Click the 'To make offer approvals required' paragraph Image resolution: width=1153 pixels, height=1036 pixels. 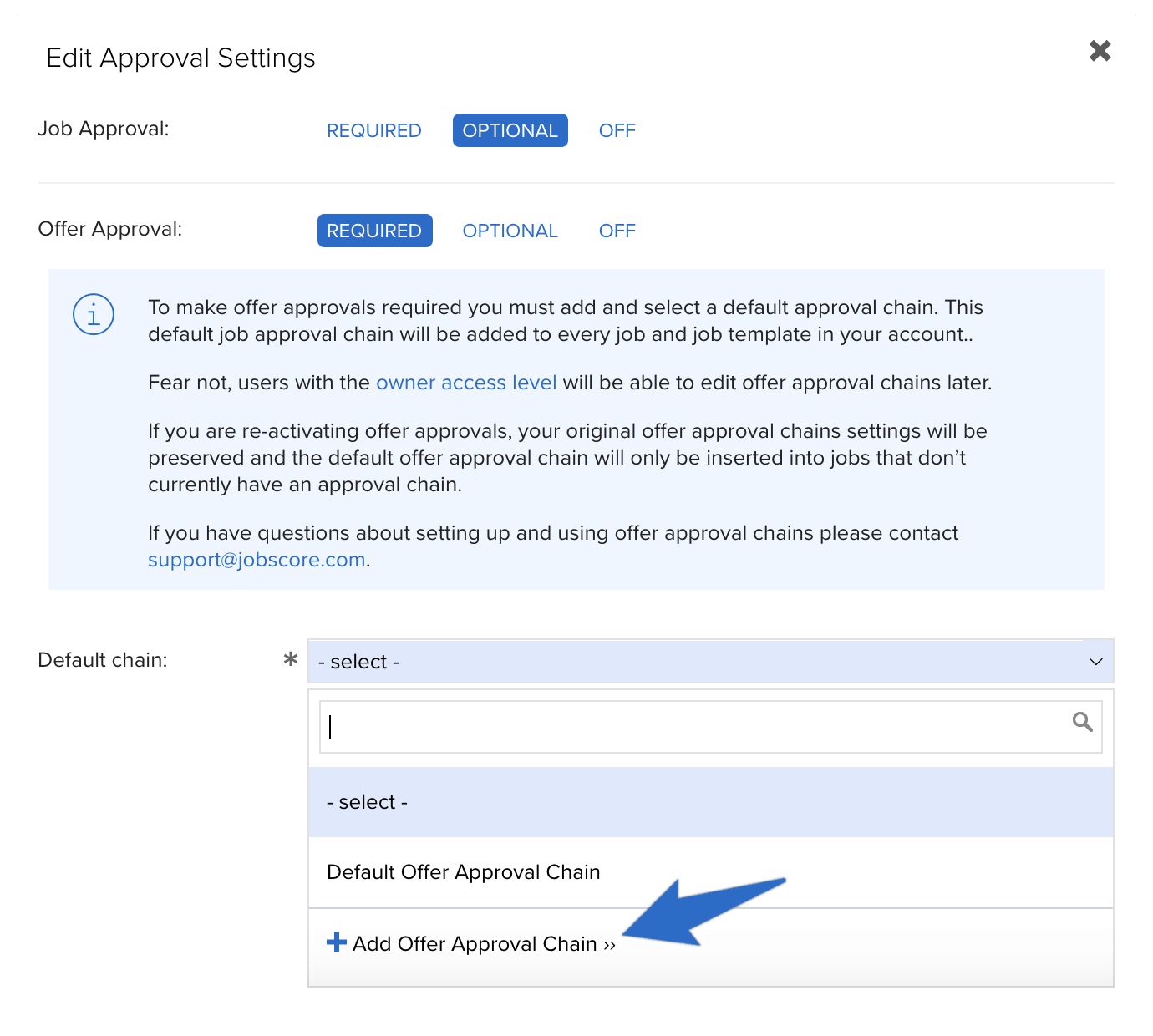[x=566, y=321]
